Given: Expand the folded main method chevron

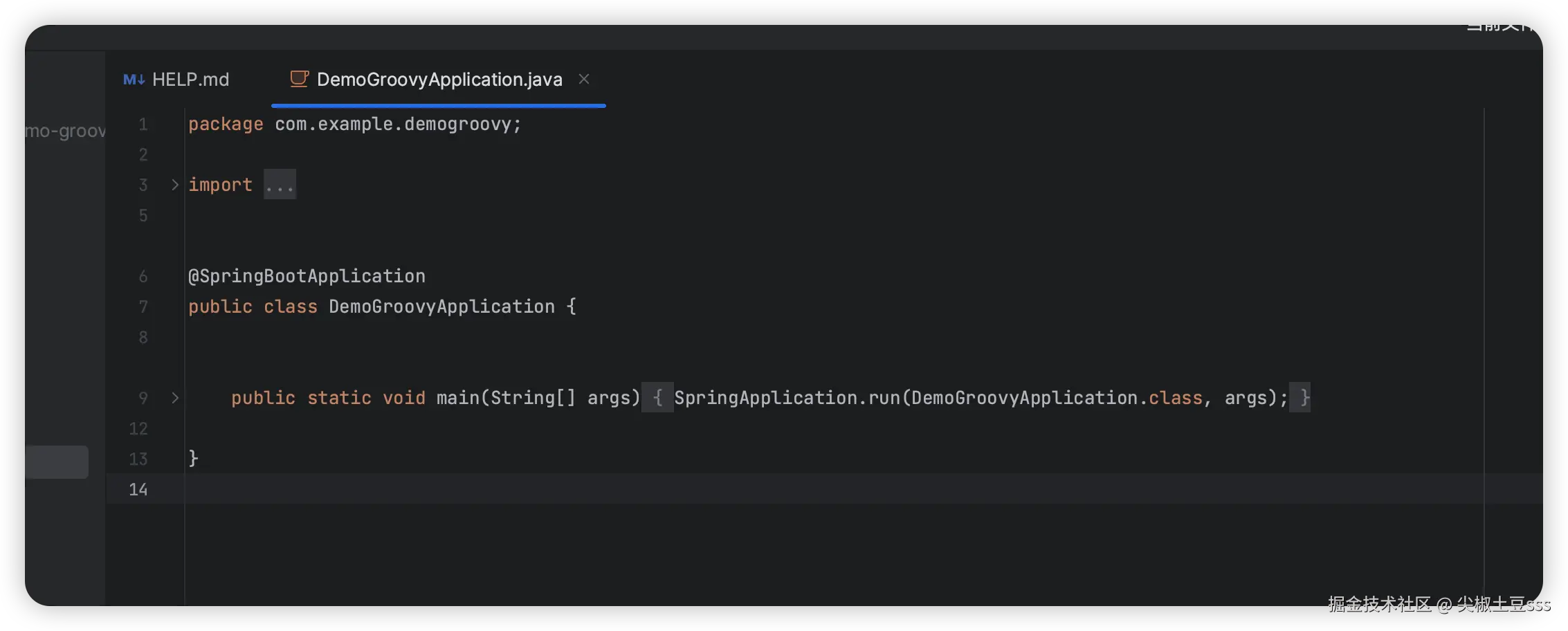Looking at the screenshot, I should pos(175,398).
